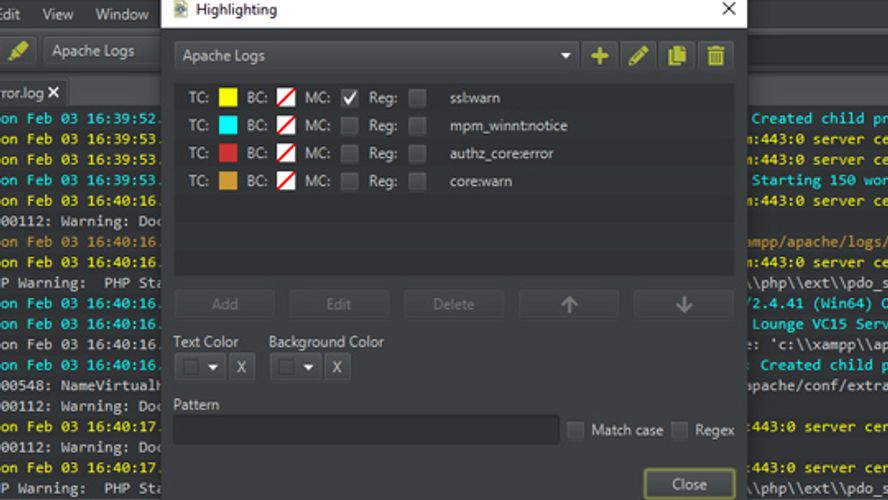Click the Close button
The image size is (888, 500).
click(689, 485)
